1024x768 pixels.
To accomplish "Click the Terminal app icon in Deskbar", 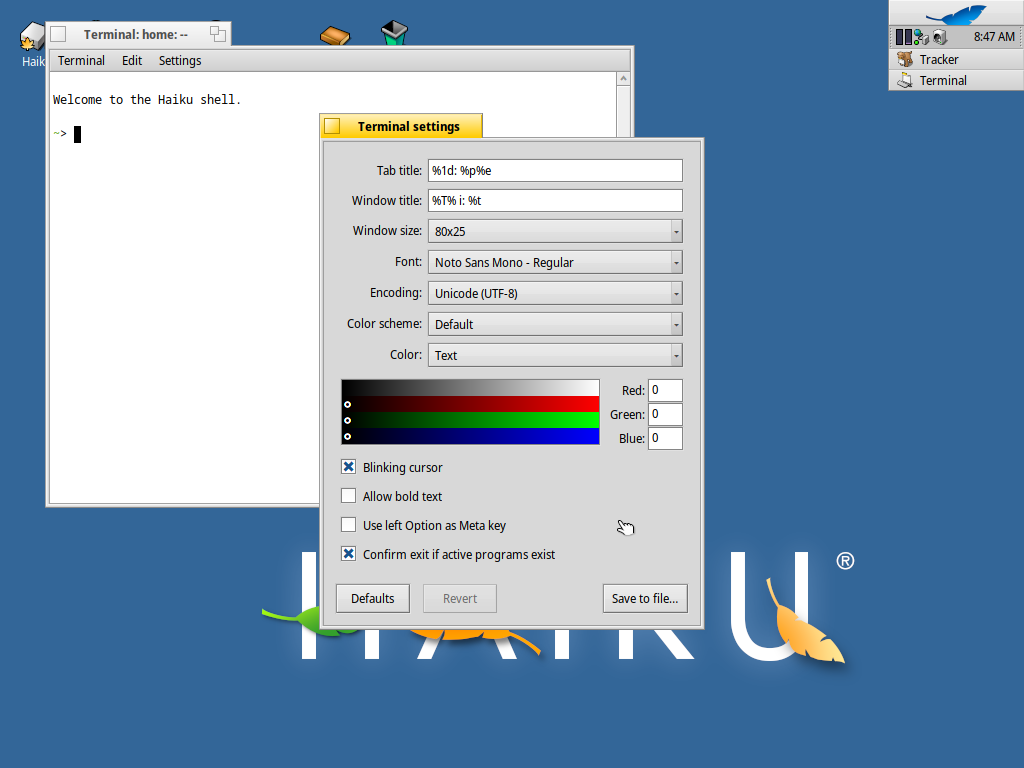I will [904, 80].
